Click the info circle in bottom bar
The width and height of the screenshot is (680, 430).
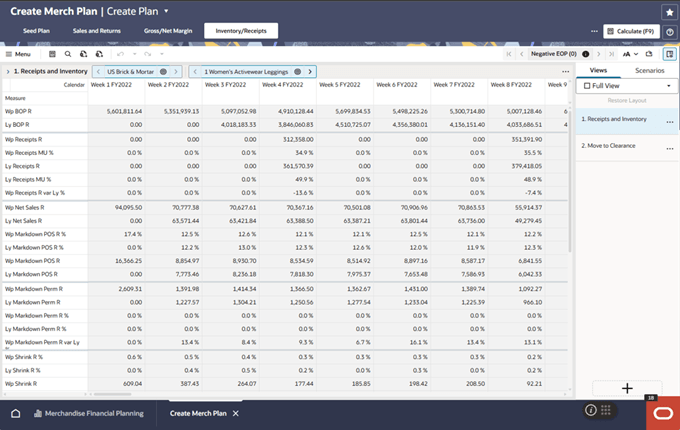point(591,410)
